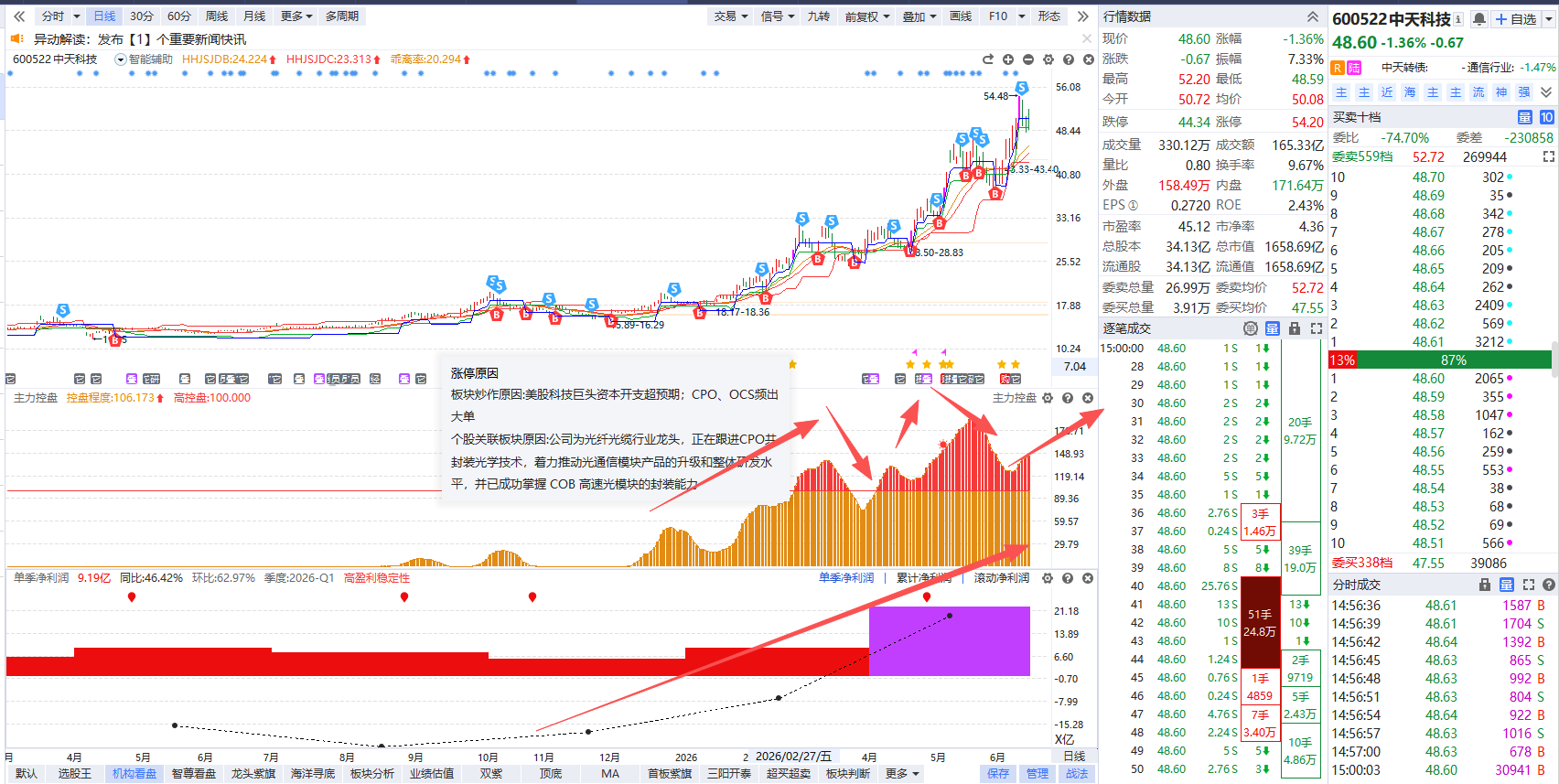Collapse the 行情数据 panel with double chevron
The image size is (1559, 784).
tap(1313, 16)
